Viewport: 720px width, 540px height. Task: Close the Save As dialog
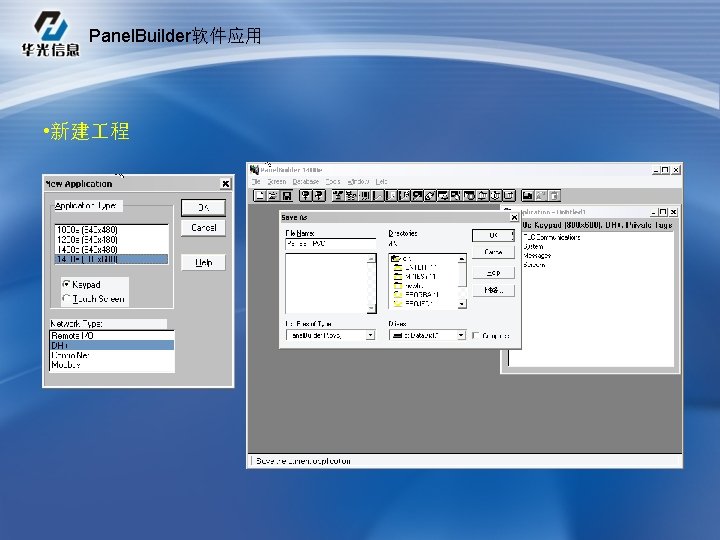514,217
